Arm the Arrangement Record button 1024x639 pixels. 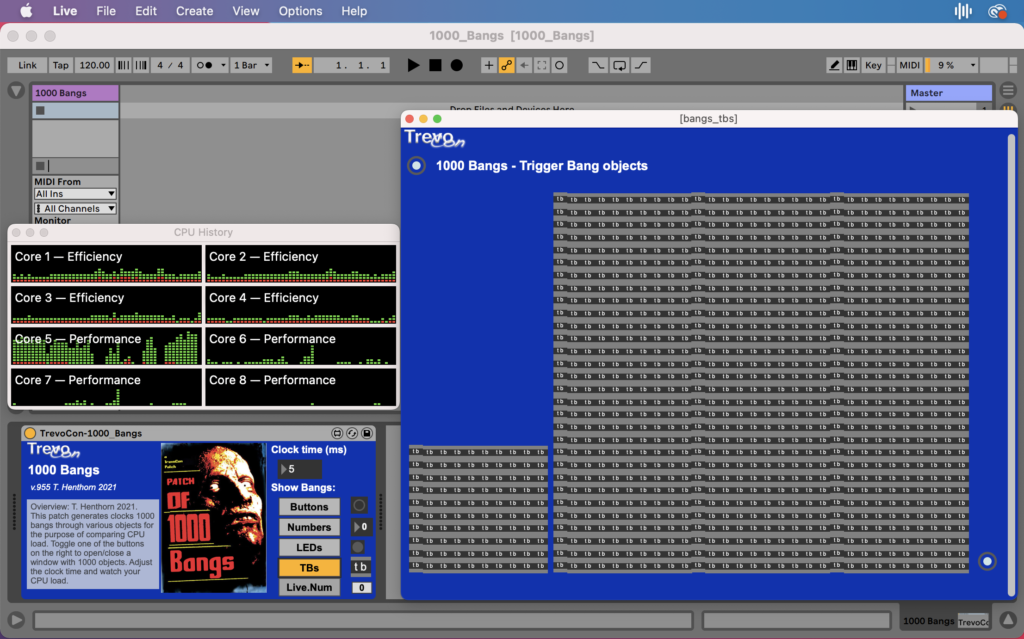tap(456, 65)
